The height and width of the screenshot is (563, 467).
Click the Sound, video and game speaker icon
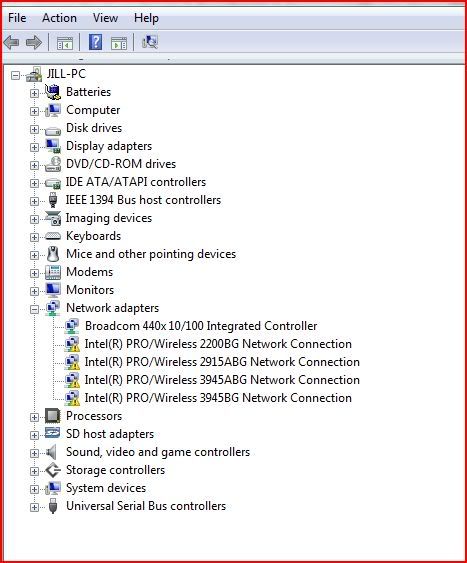(x=52, y=452)
